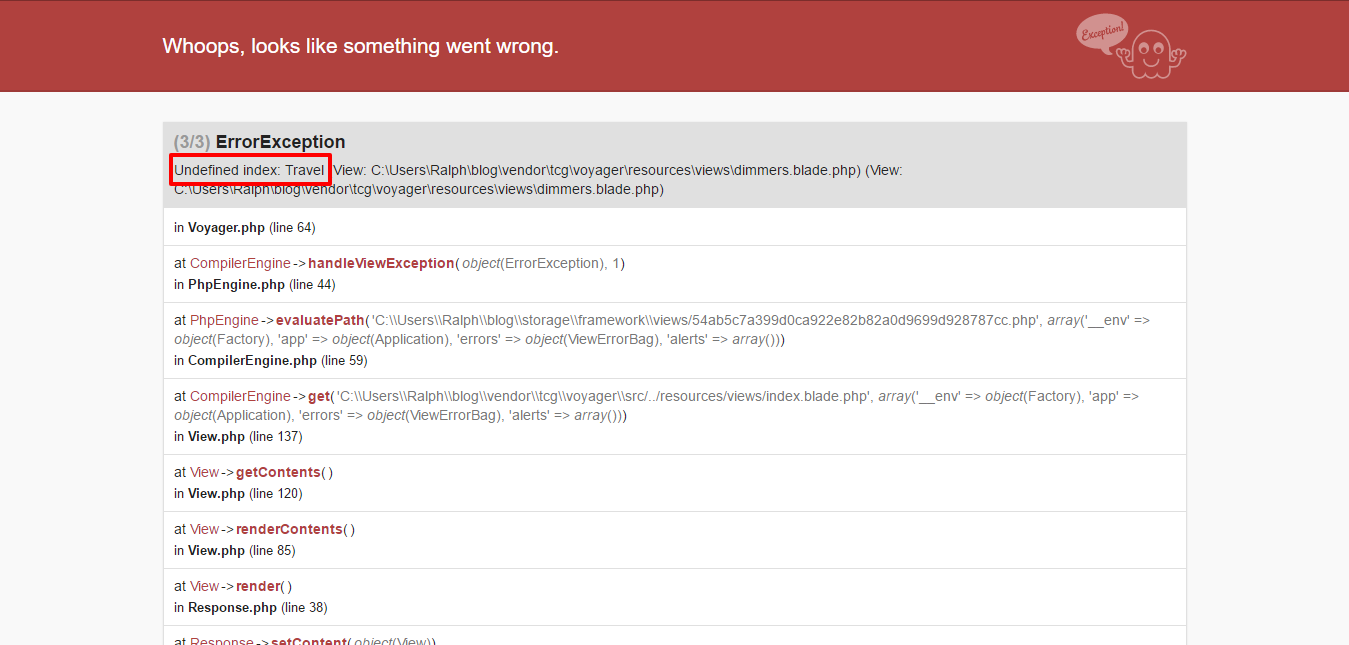Screen dimensions: 1349x645
Task: Click 'CompilerEngine.php' in the line 59 row
Action: click(252, 360)
